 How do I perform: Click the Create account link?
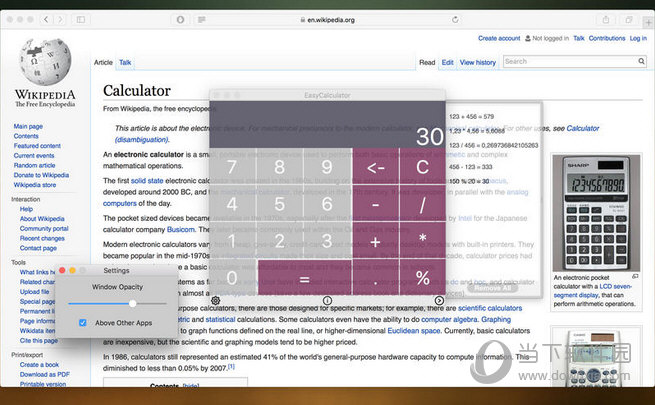click(x=499, y=38)
